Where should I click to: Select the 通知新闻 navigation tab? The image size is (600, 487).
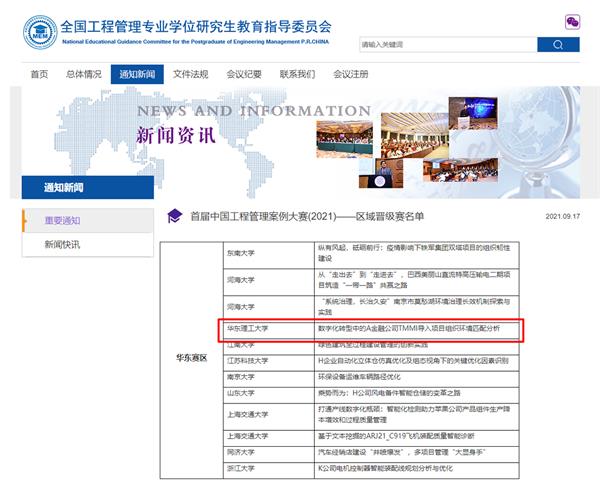click(137, 74)
